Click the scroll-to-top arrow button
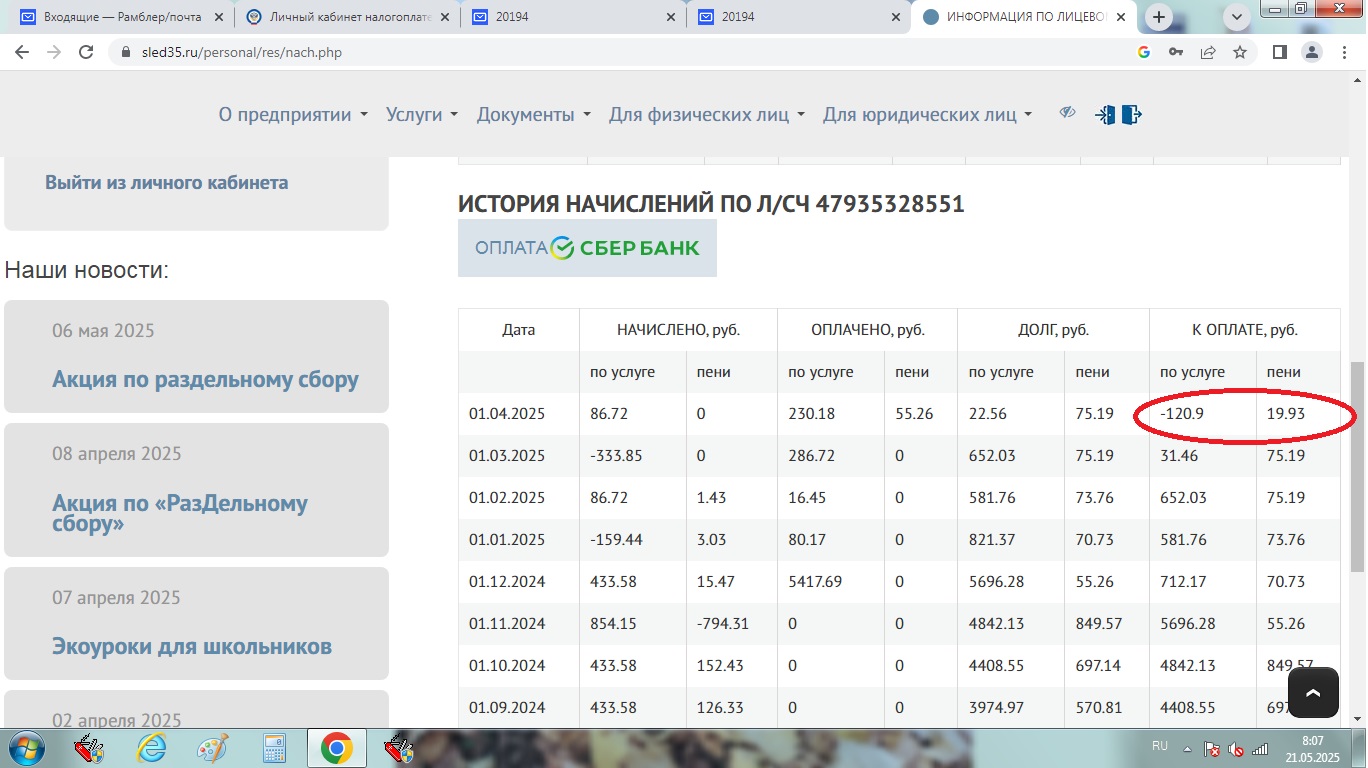 point(1313,692)
